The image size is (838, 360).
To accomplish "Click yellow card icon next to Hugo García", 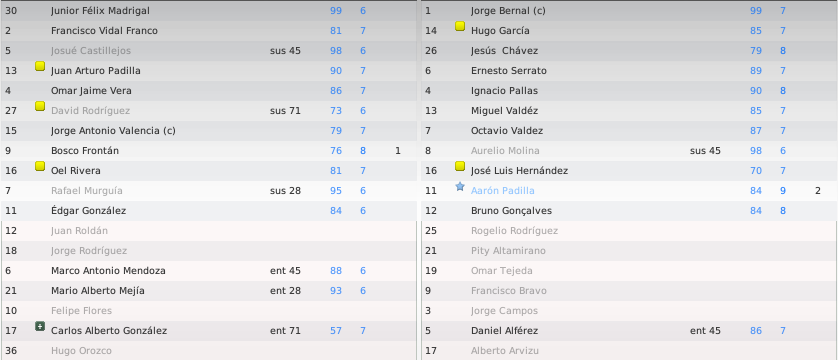I will pos(460,26).
